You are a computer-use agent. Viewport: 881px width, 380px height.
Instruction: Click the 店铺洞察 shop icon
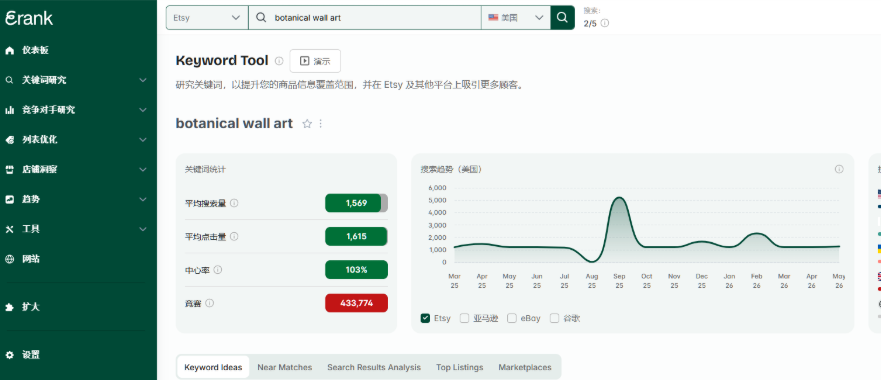[9, 170]
